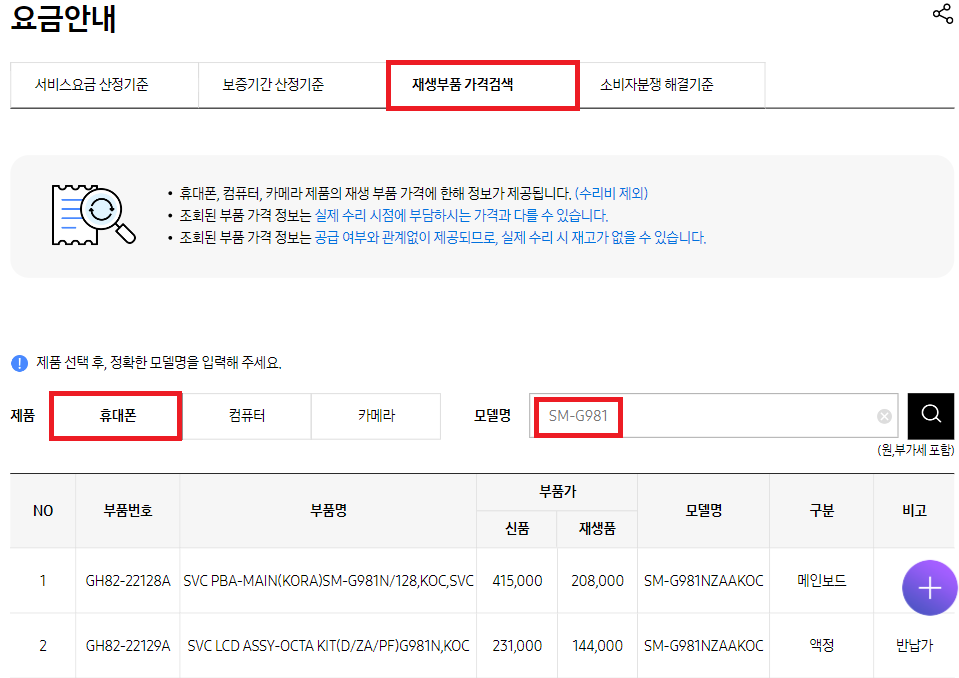This screenshot has height=678, width=959.
Task: Switch to 보증기간 산정기준 tab
Action: (292, 85)
